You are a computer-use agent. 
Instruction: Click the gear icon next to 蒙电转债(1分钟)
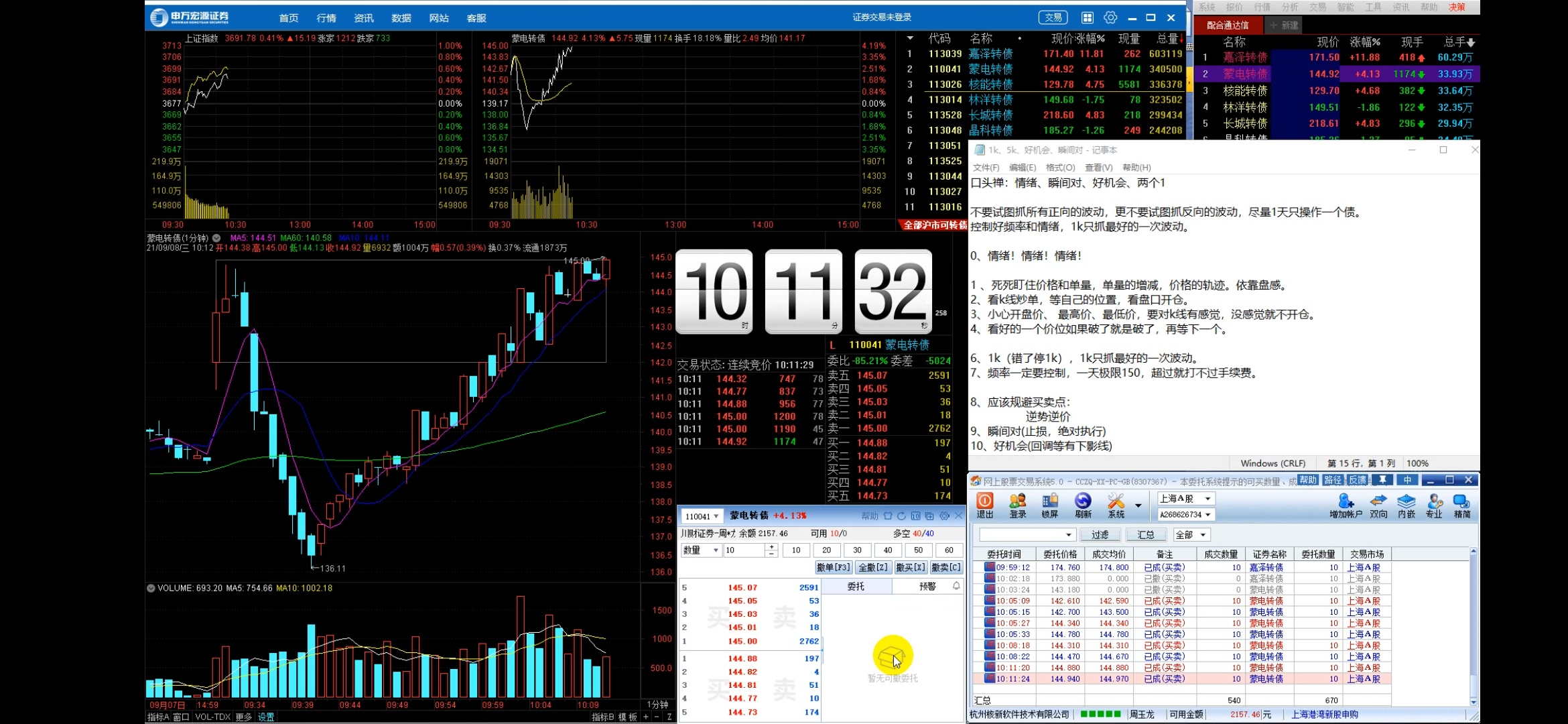(x=216, y=238)
